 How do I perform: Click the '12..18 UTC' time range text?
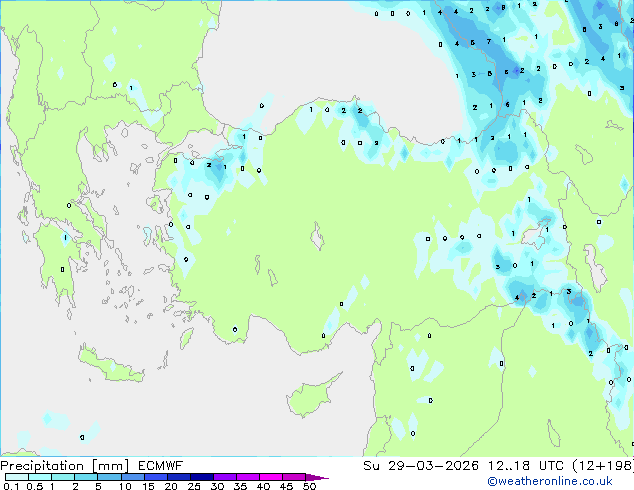(526, 466)
